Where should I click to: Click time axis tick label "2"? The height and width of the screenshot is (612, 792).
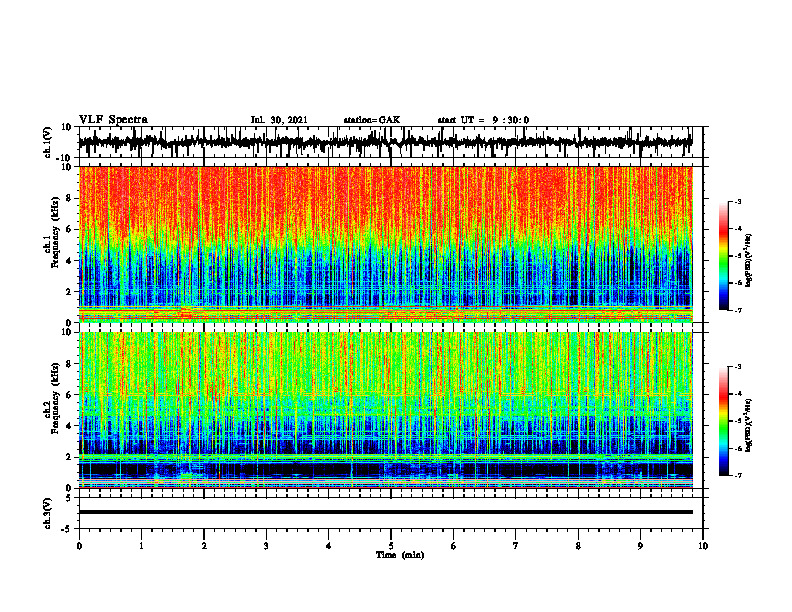click(x=204, y=546)
